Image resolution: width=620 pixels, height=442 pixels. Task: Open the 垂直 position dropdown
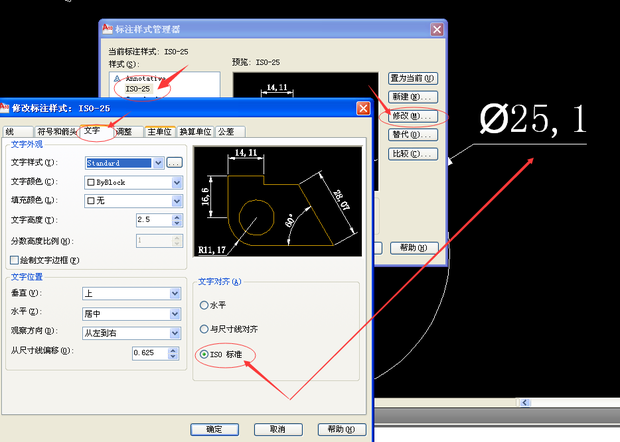(177, 293)
